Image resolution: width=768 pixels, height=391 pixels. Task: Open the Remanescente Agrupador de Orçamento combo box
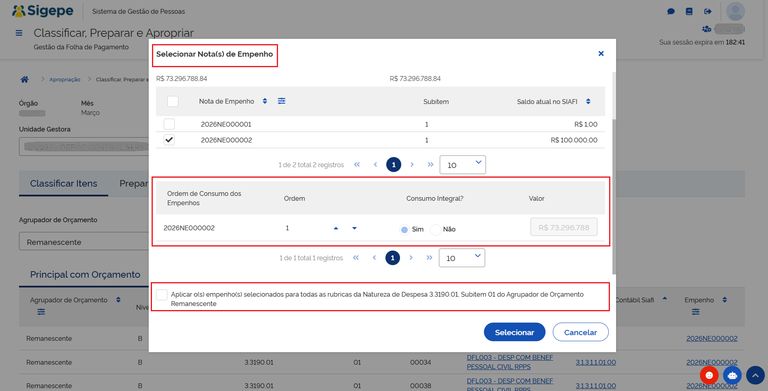pyautogui.click(x=84, y=242)
